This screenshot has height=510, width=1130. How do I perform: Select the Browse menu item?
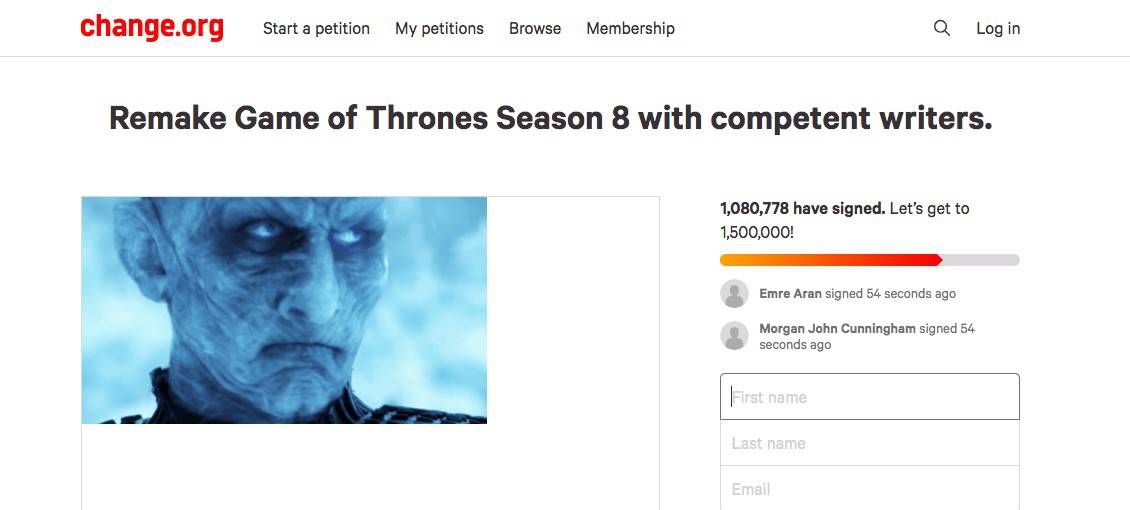[x=535, y=29]
